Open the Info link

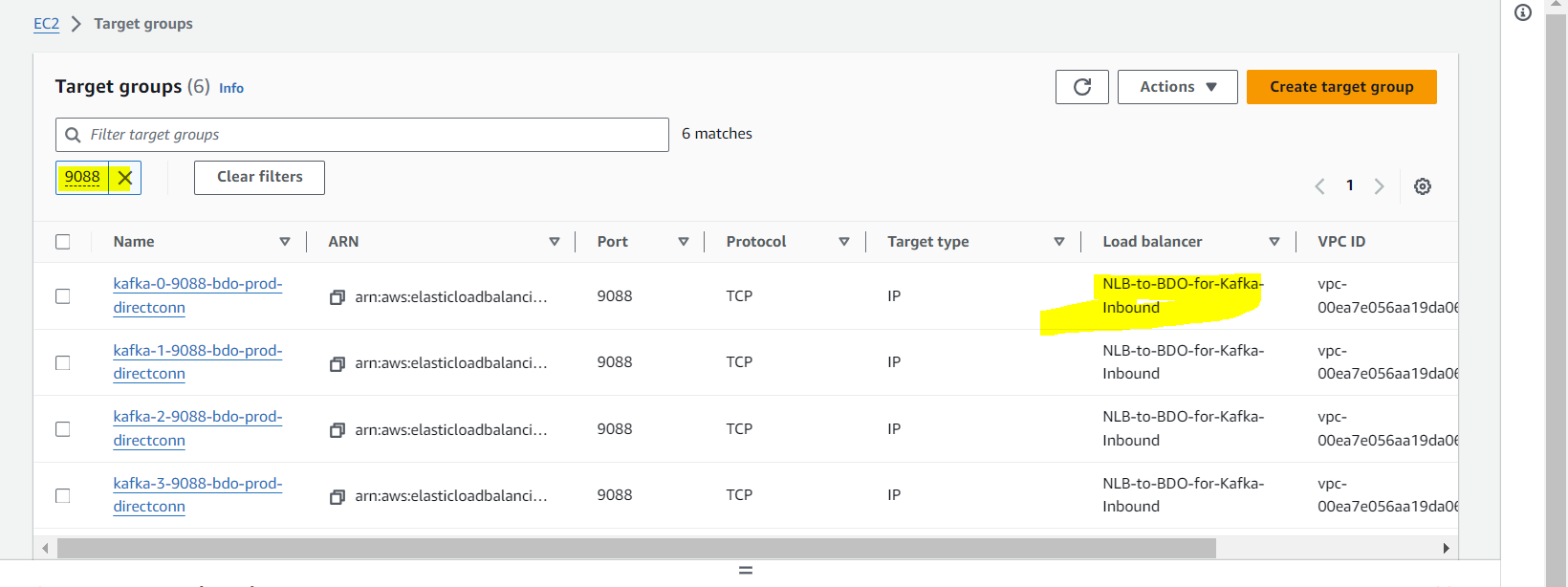coord(231,88)
